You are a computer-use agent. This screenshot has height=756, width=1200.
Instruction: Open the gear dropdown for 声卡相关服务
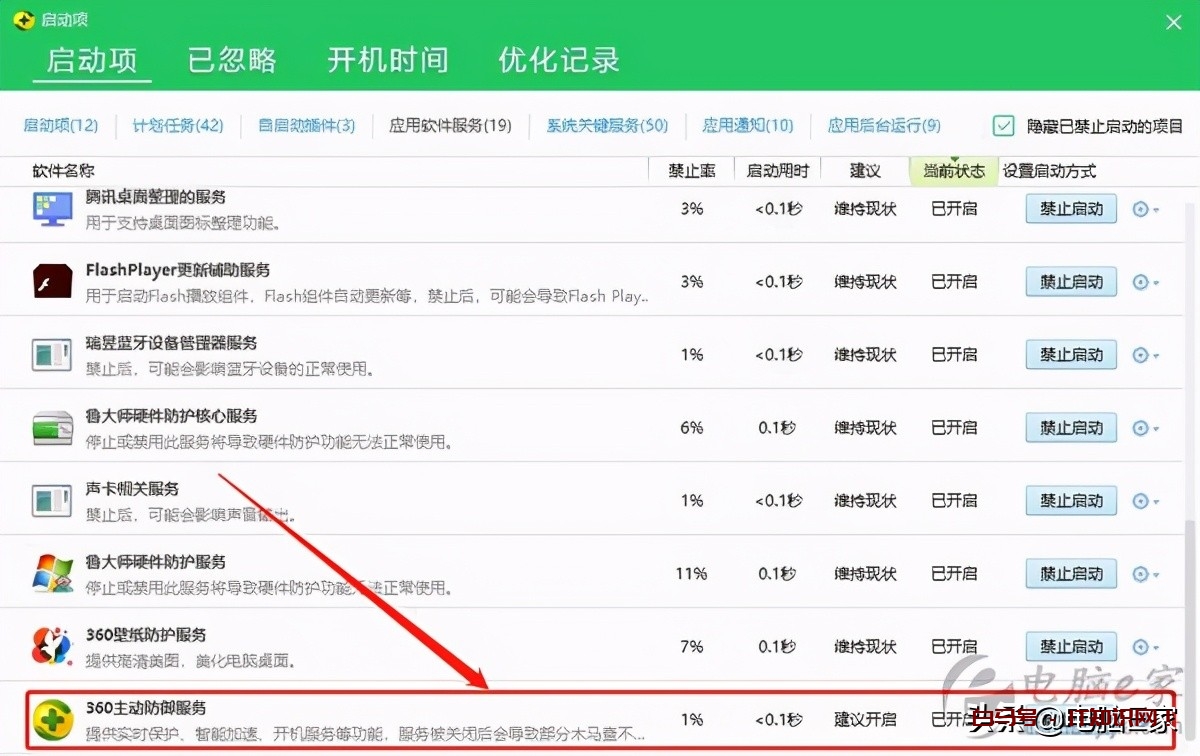tap(1142, 500)
